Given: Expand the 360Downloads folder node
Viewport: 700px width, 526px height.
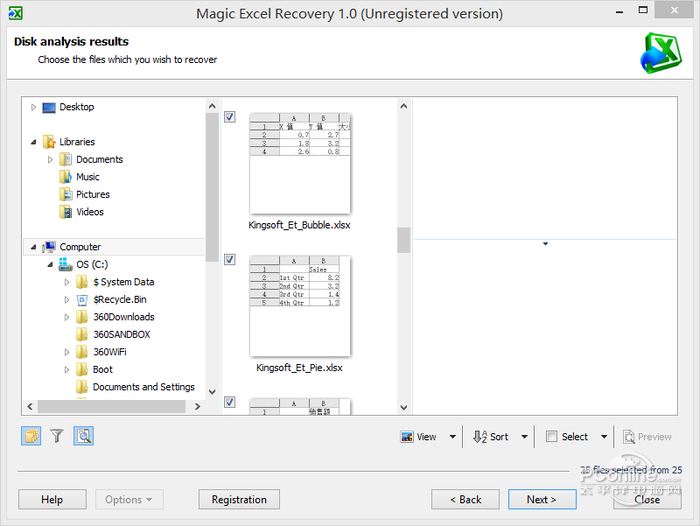Looking at the screenshot, I should (67, 317).
